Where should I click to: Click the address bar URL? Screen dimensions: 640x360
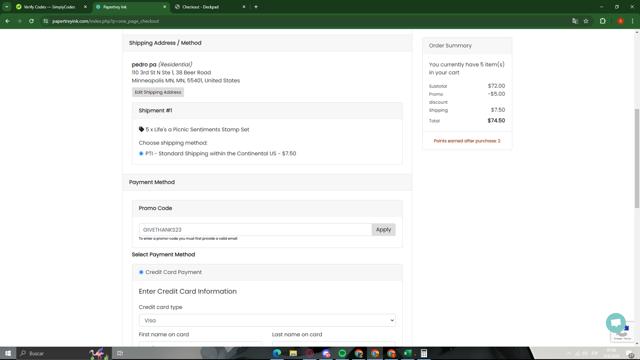105,21
